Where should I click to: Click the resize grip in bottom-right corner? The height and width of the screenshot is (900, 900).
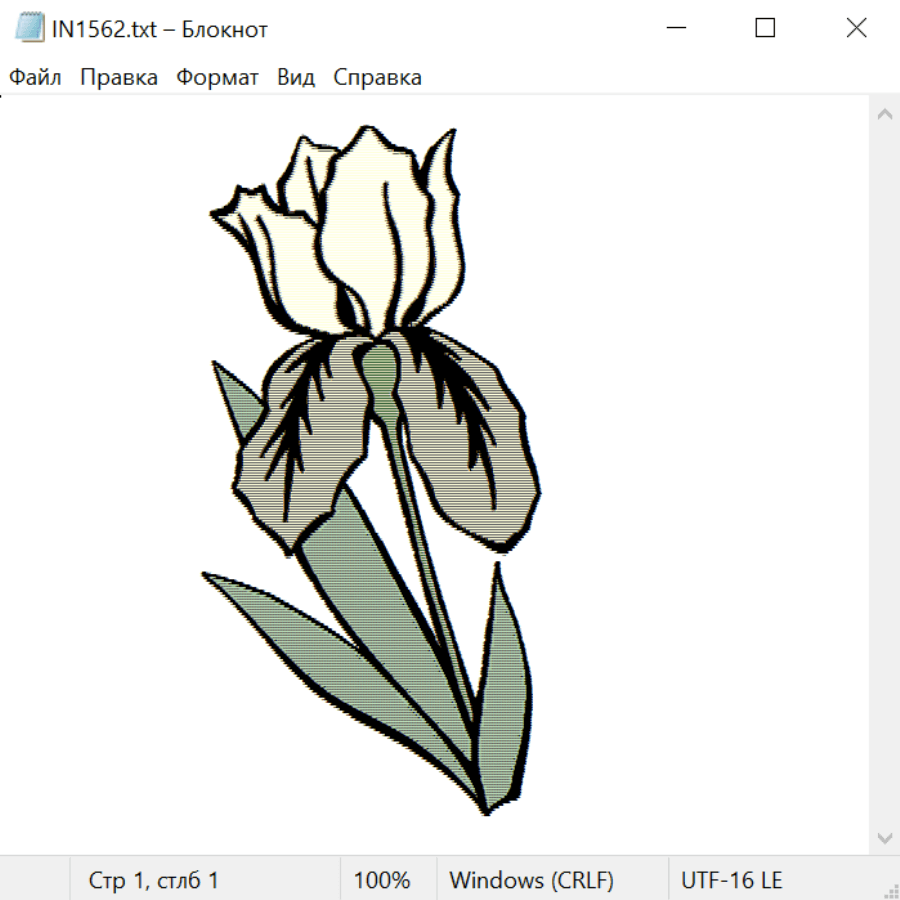[x=890, y=890]
